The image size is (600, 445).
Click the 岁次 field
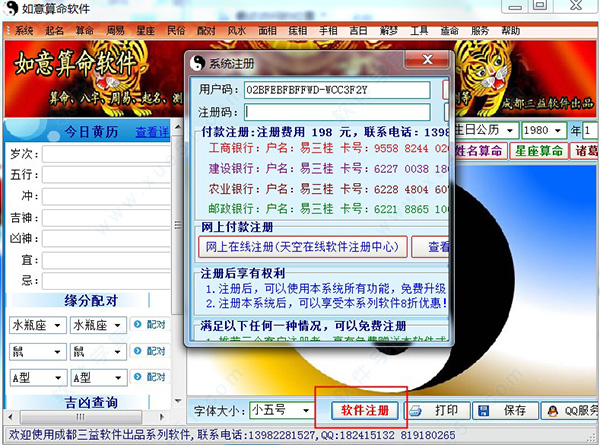coord(106,154)
